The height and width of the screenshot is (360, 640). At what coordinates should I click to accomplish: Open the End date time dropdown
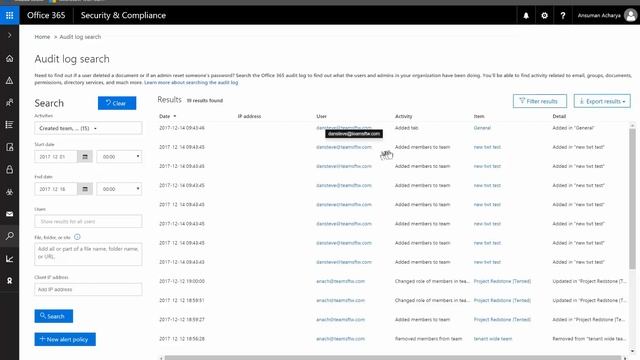(119, 189)
